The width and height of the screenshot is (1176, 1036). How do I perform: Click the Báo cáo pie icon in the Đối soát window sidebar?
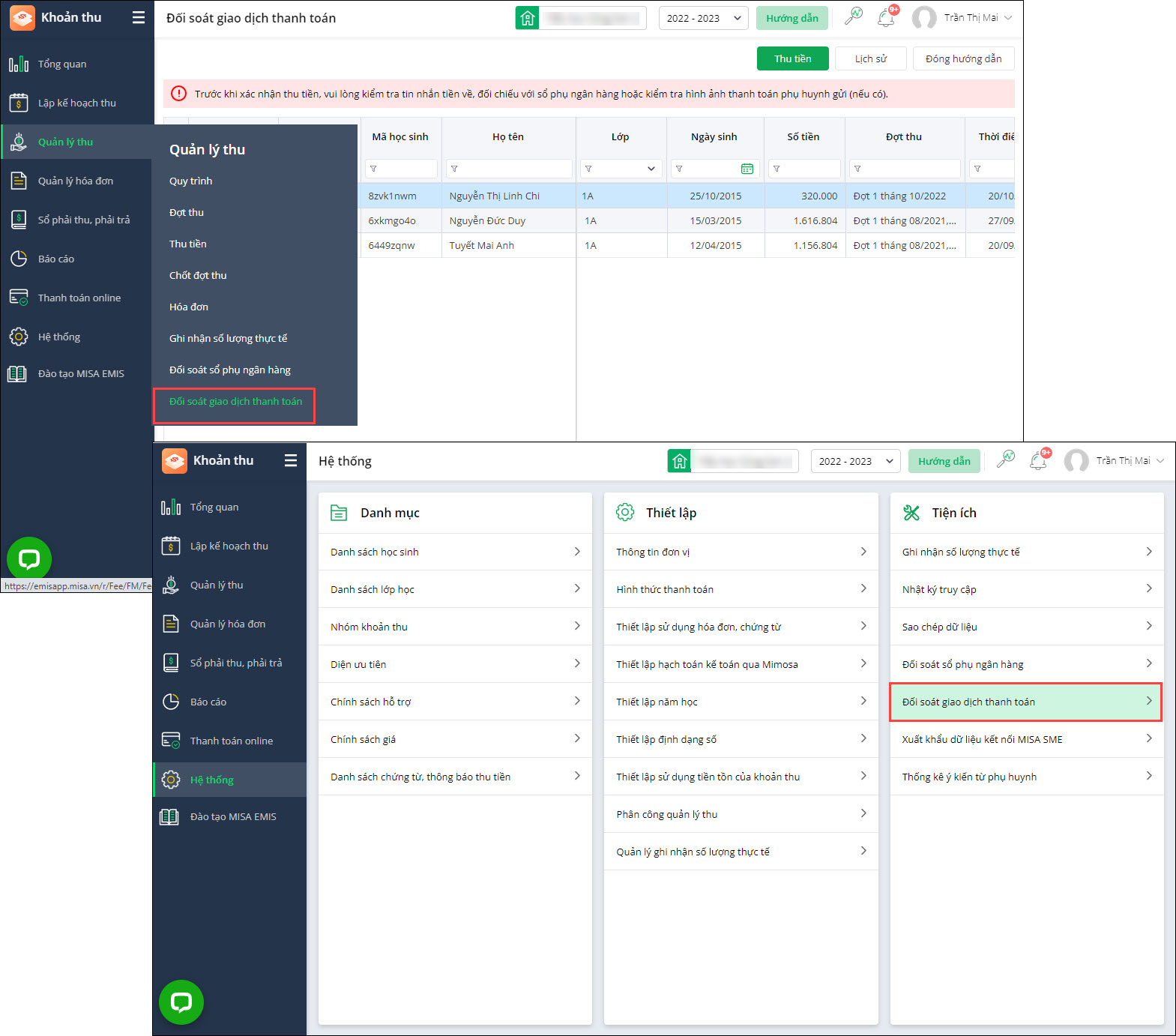pos(19,259)
